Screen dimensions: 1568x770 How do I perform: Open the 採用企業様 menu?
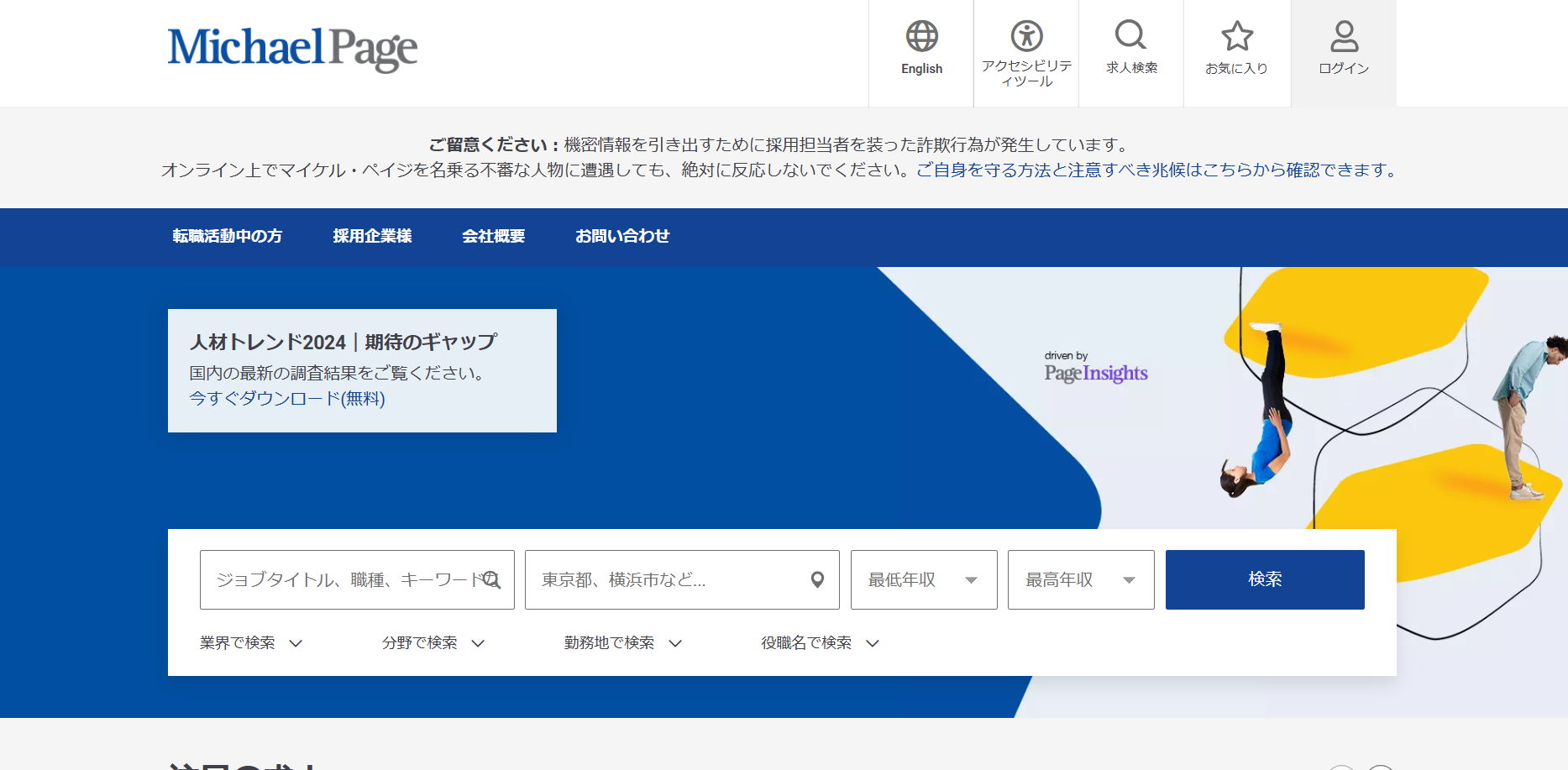[372, 237]
